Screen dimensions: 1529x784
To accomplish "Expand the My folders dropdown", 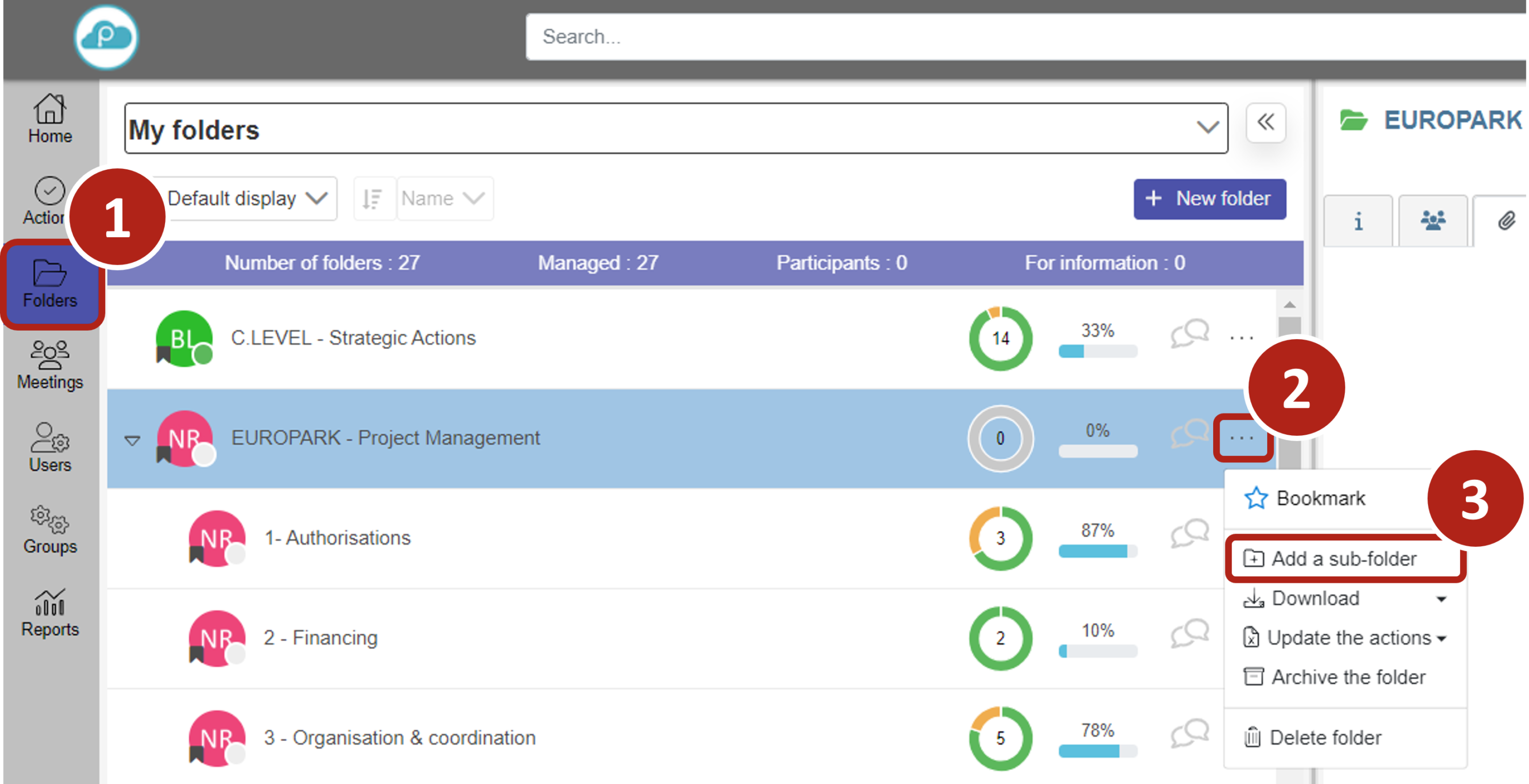I will point(1207,127).
